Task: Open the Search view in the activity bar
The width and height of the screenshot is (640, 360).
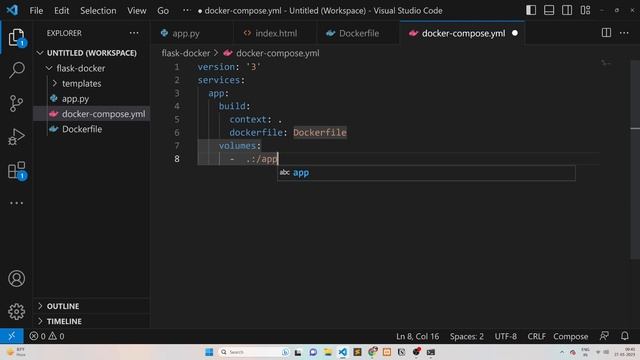Action: tap(16, 70)
